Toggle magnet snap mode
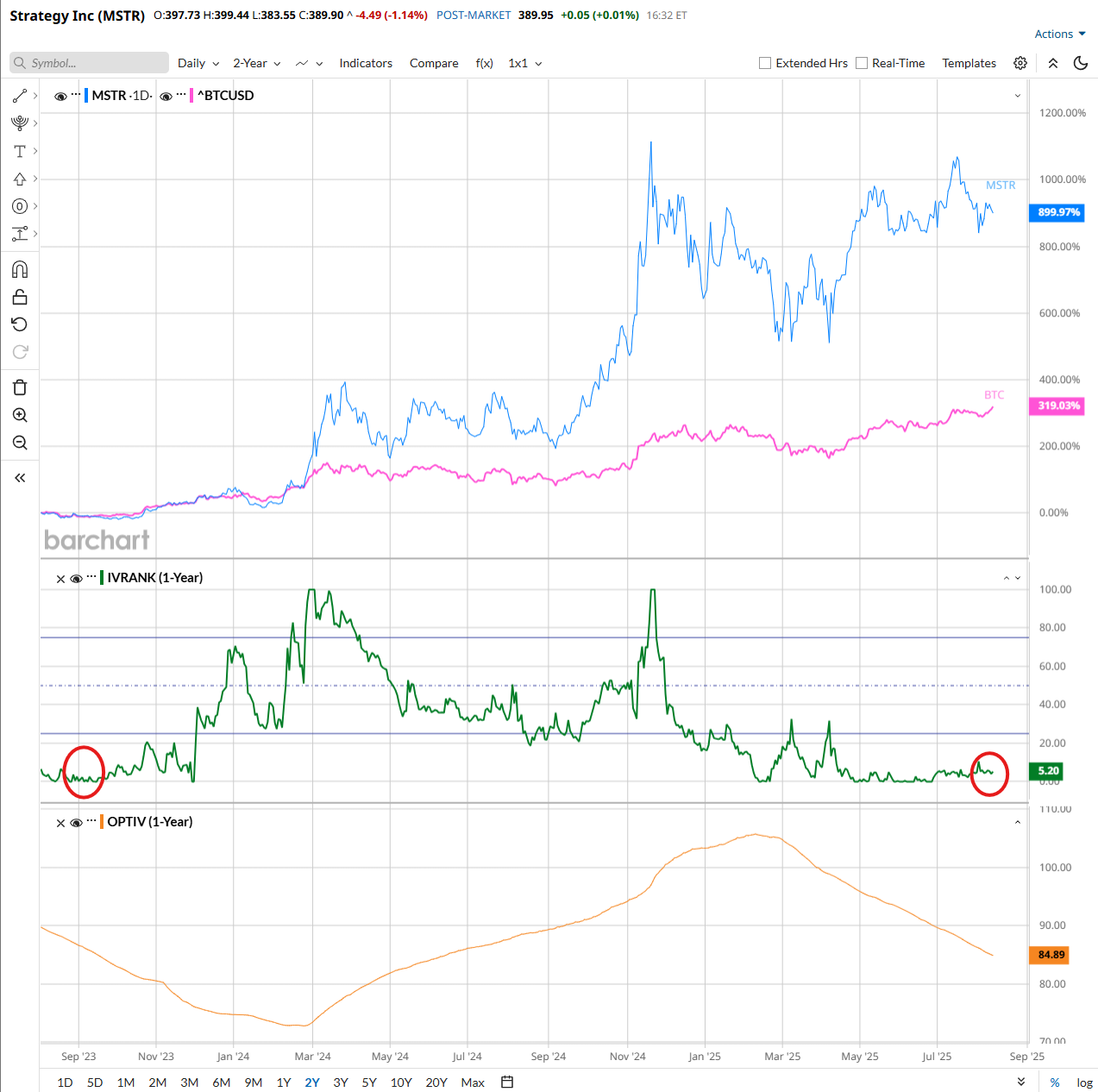 click(x=20, y=270)
